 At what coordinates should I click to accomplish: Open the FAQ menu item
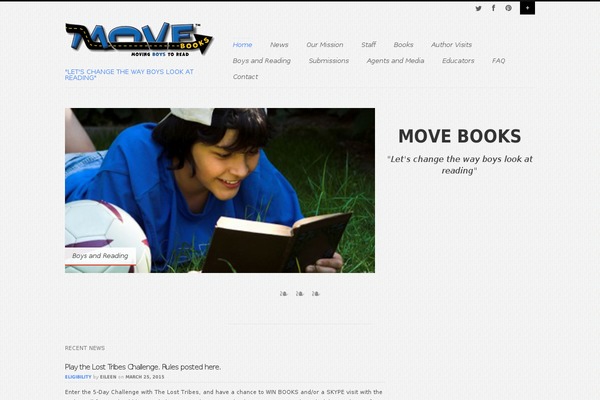[498, 60]
